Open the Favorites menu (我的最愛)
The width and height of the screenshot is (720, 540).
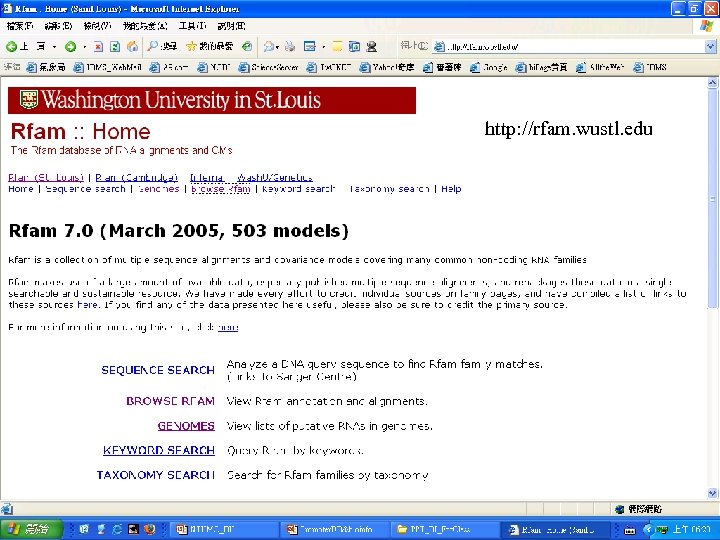click(x=145, y=26)
